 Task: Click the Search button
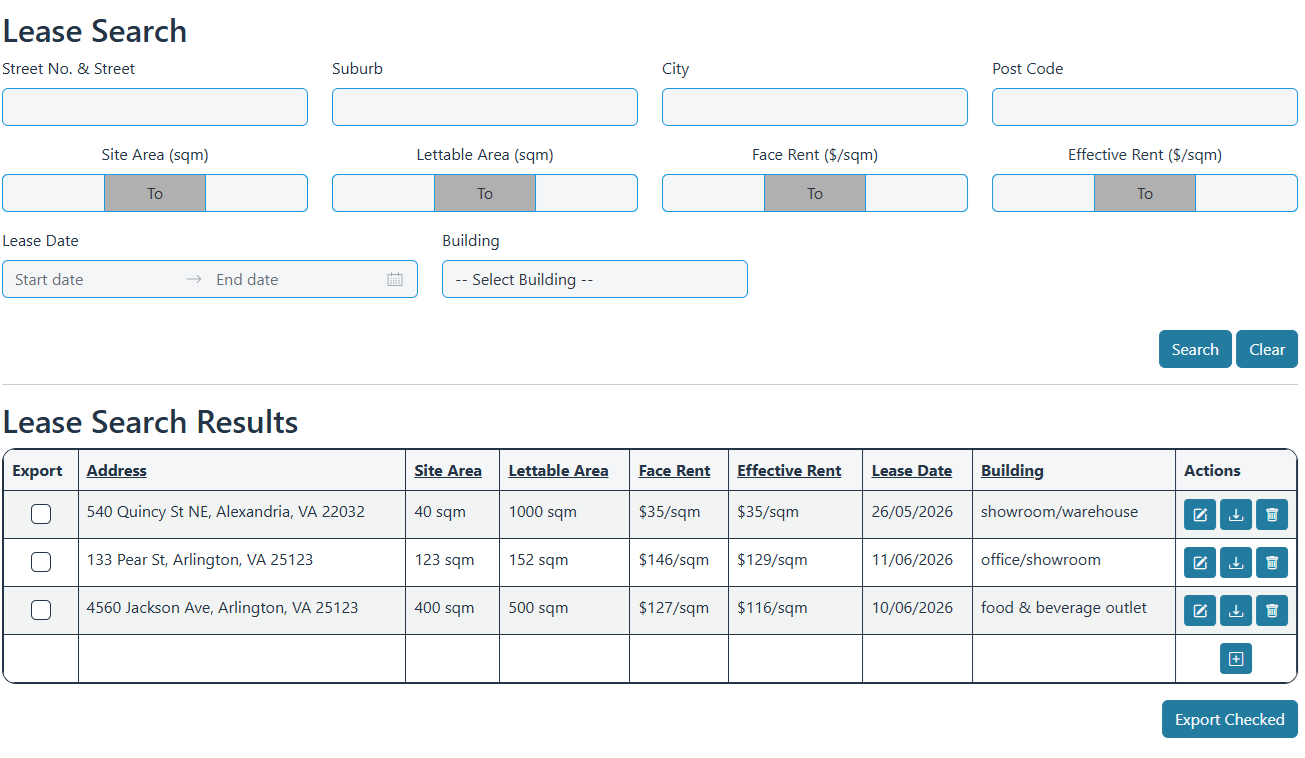(x=1195, y=349)
